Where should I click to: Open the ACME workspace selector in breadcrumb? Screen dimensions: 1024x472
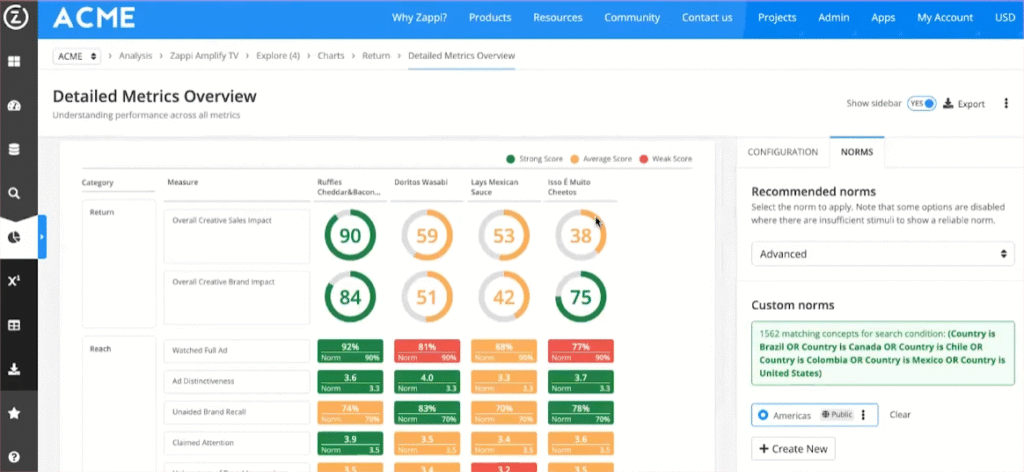(77, 56)
